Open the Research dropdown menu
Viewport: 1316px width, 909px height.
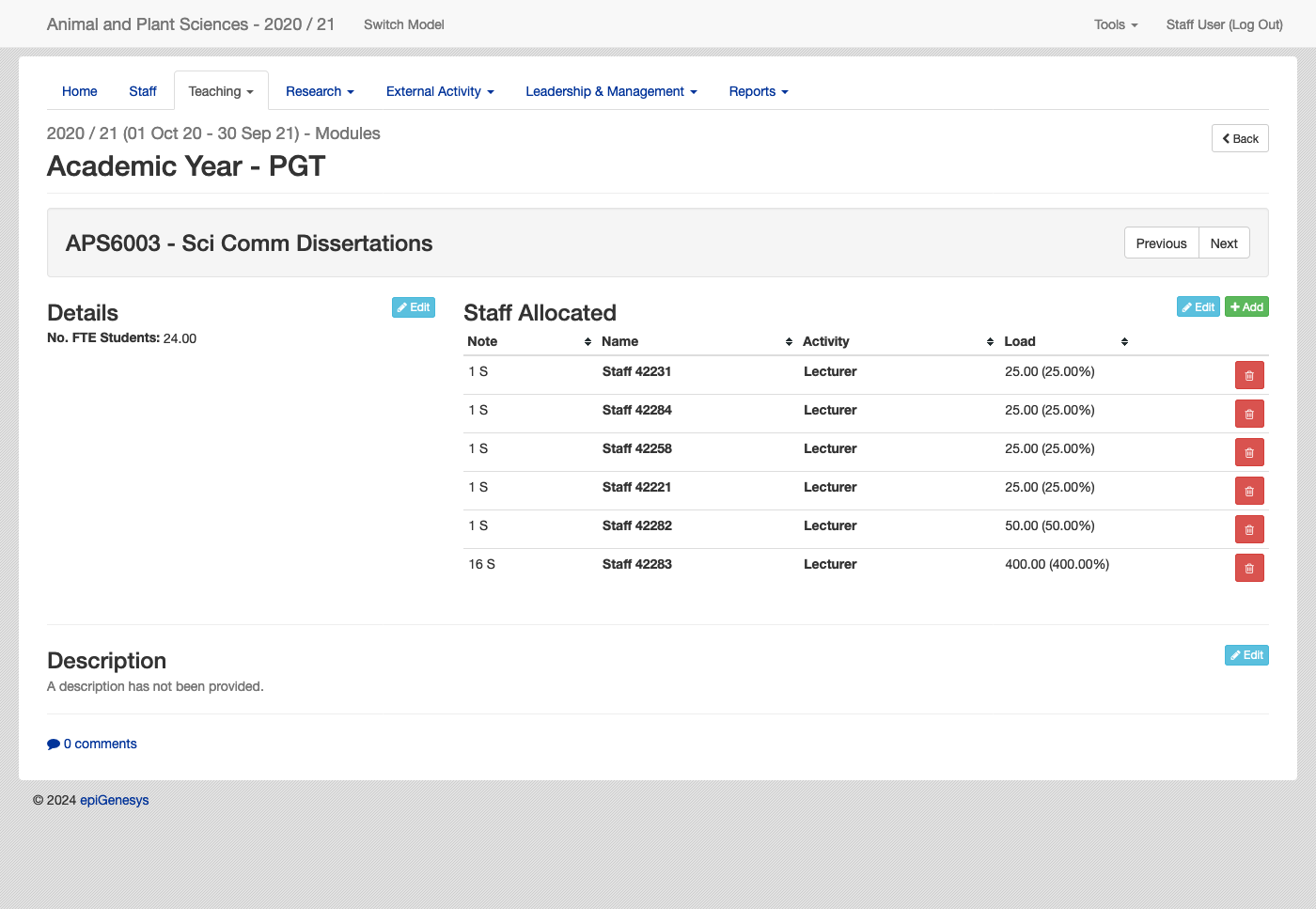(x=320, y=91)
